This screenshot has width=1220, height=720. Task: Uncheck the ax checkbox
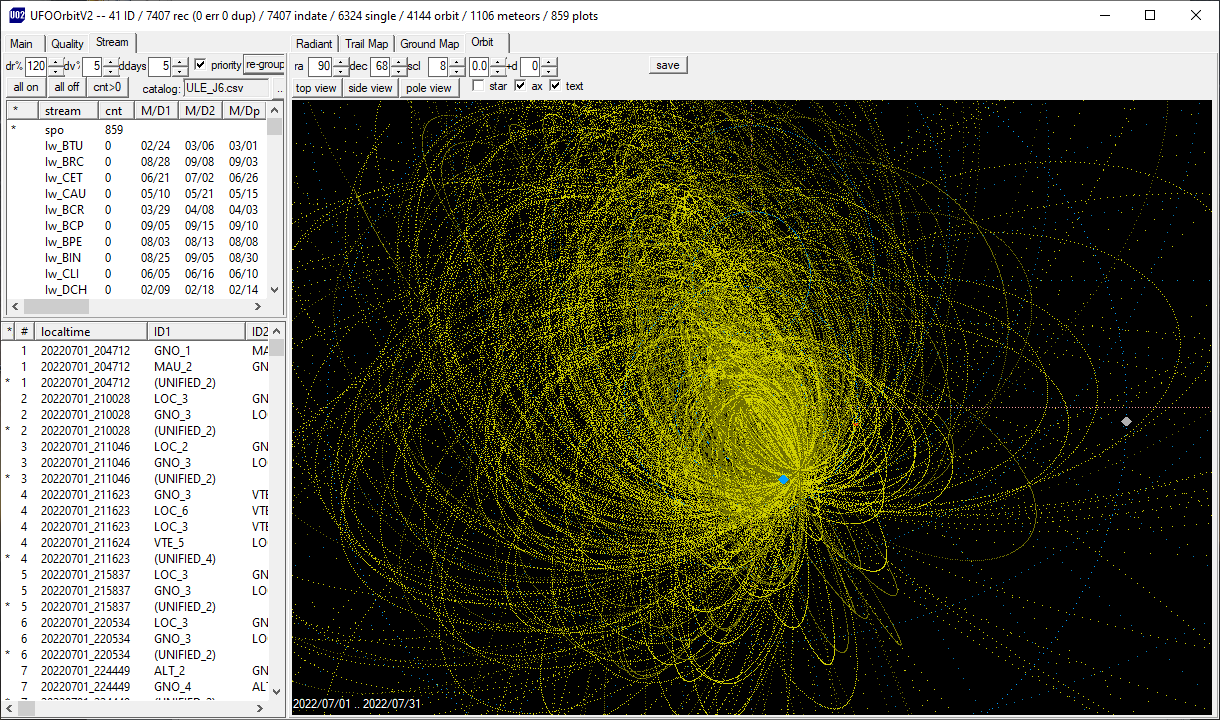click(x=520, y=86)
